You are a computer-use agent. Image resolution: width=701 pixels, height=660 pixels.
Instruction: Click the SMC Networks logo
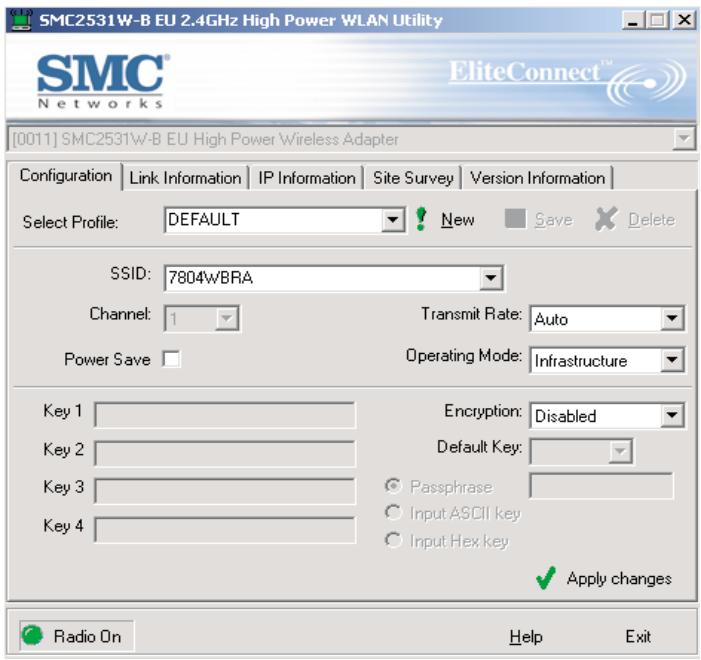point(103,81)
